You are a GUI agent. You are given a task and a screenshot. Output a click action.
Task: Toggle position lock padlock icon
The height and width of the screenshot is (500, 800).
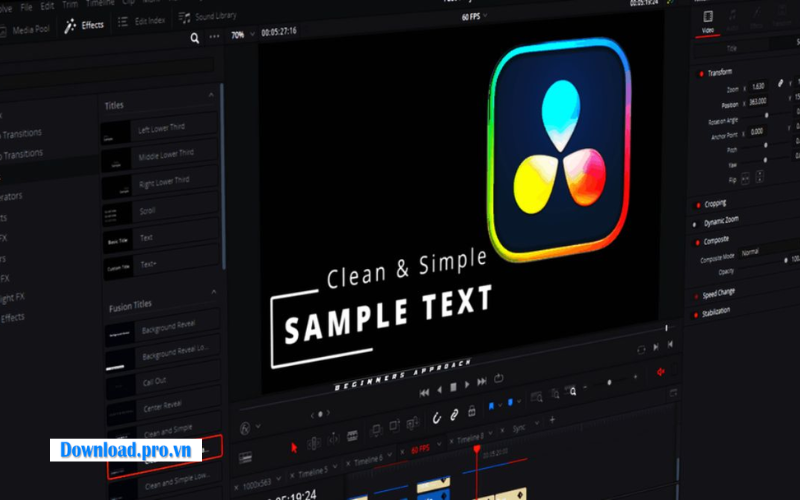click(472, 411)
